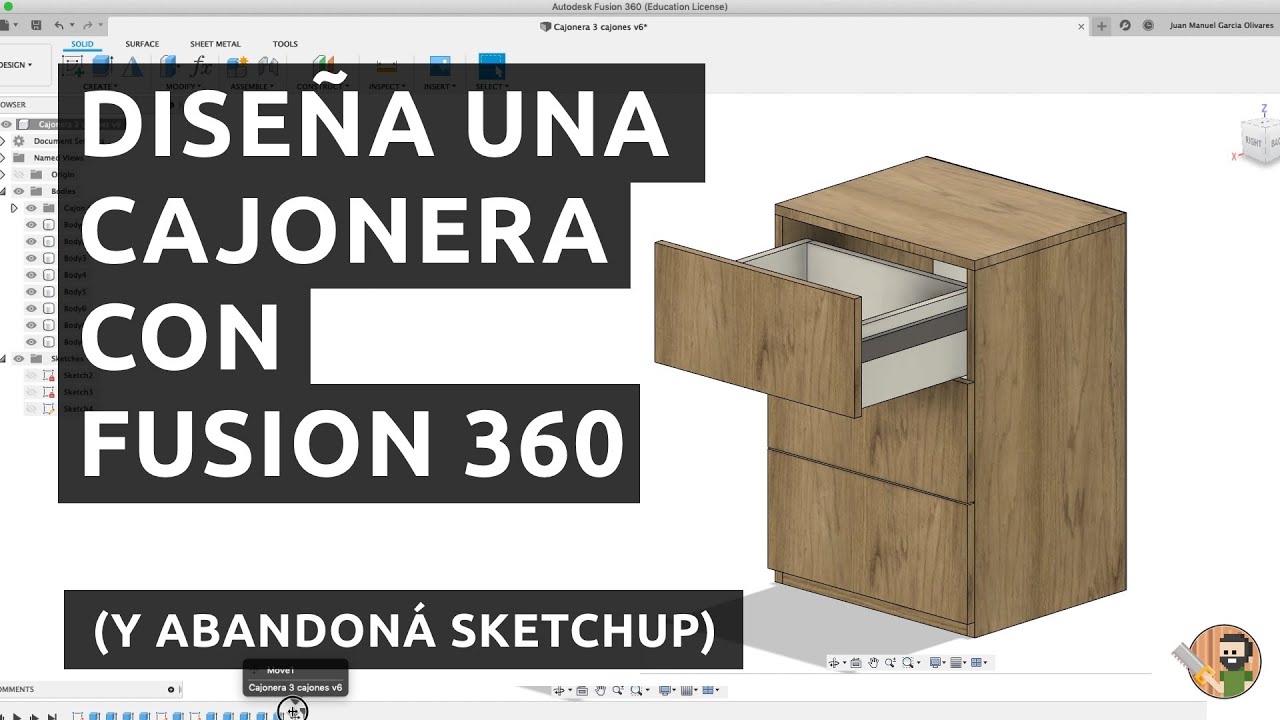Open a new design tab with plus
The height and width of the screenshot is (720, 1280).
[1102, 26]
